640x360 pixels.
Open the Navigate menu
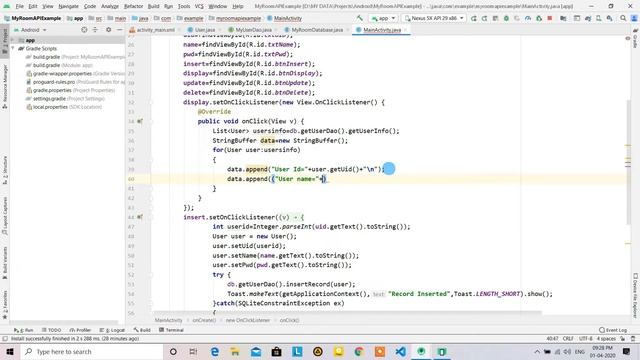[x=68, y=6]
